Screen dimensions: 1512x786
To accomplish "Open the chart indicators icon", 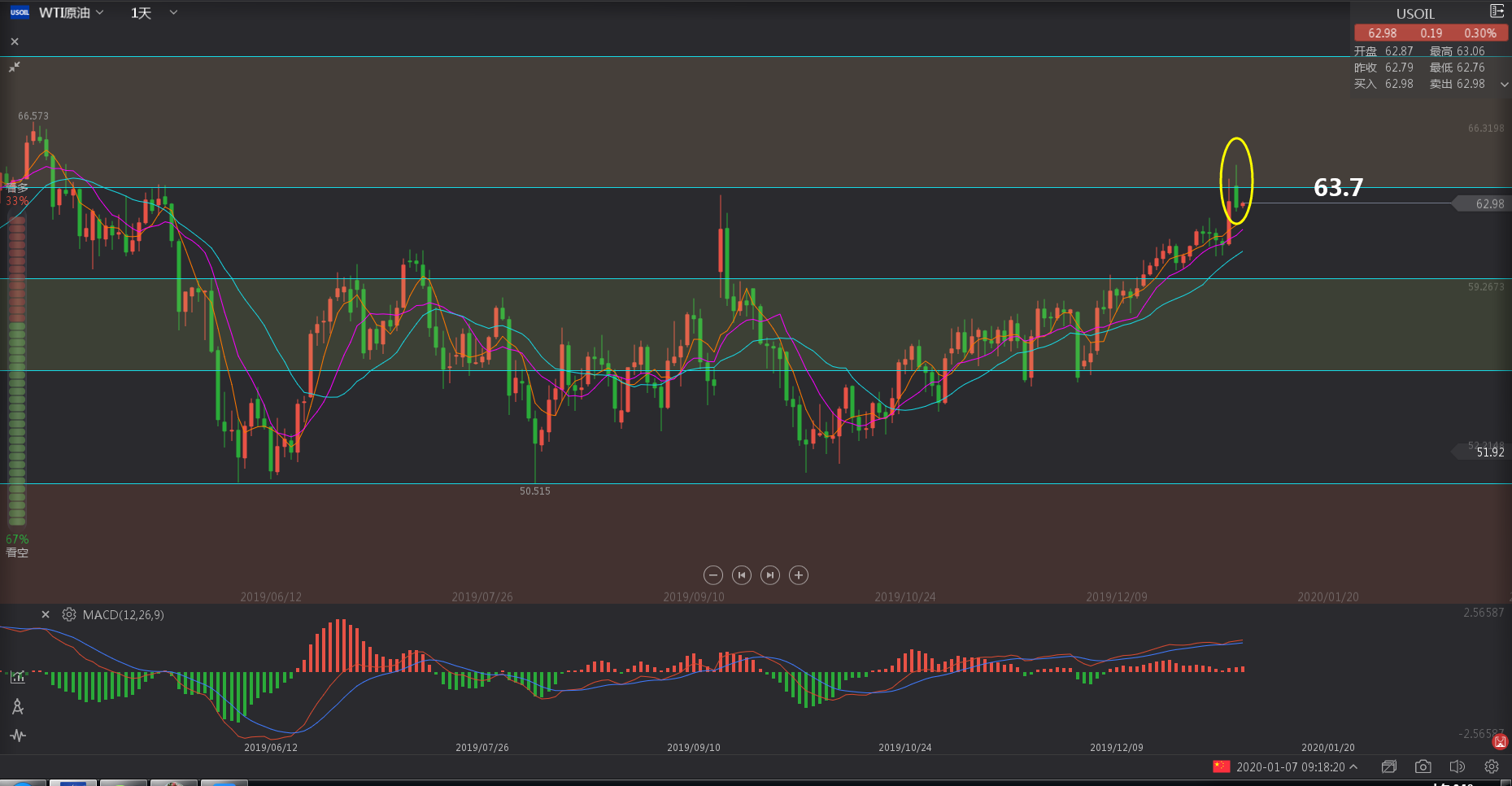I will pos(17,676).
